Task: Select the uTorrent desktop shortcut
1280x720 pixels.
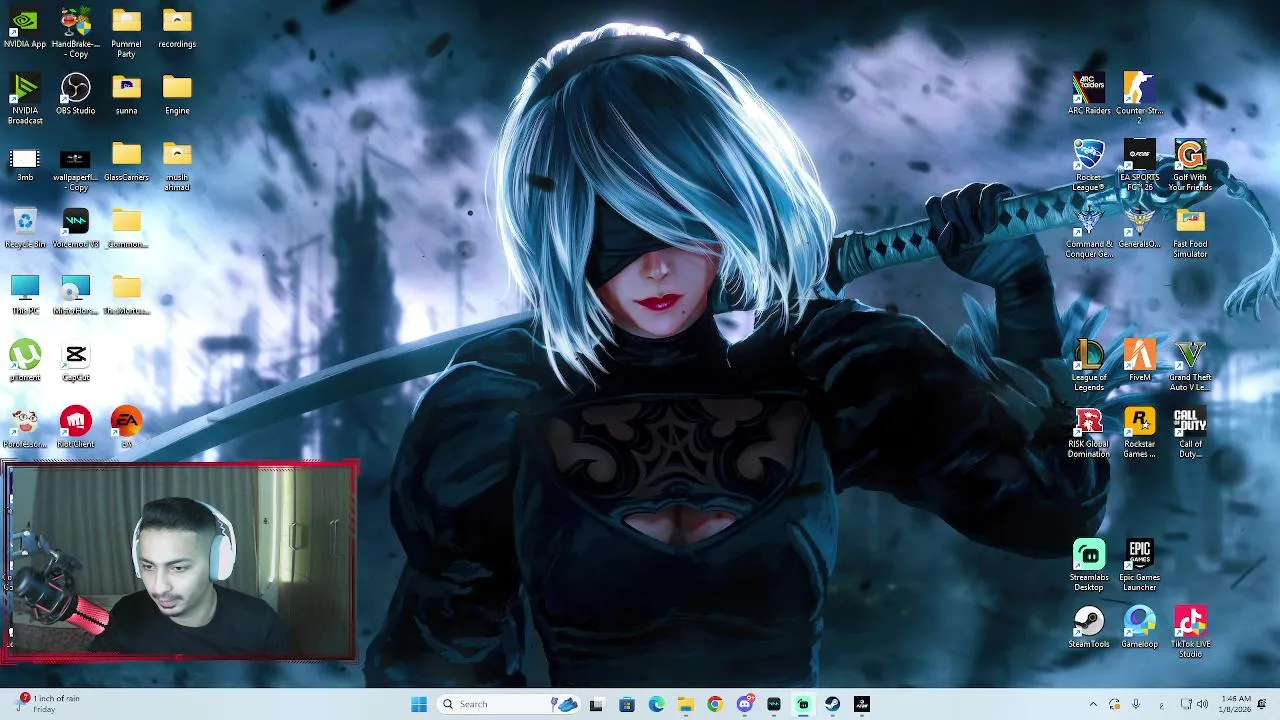Action: (x=25, y=362)
